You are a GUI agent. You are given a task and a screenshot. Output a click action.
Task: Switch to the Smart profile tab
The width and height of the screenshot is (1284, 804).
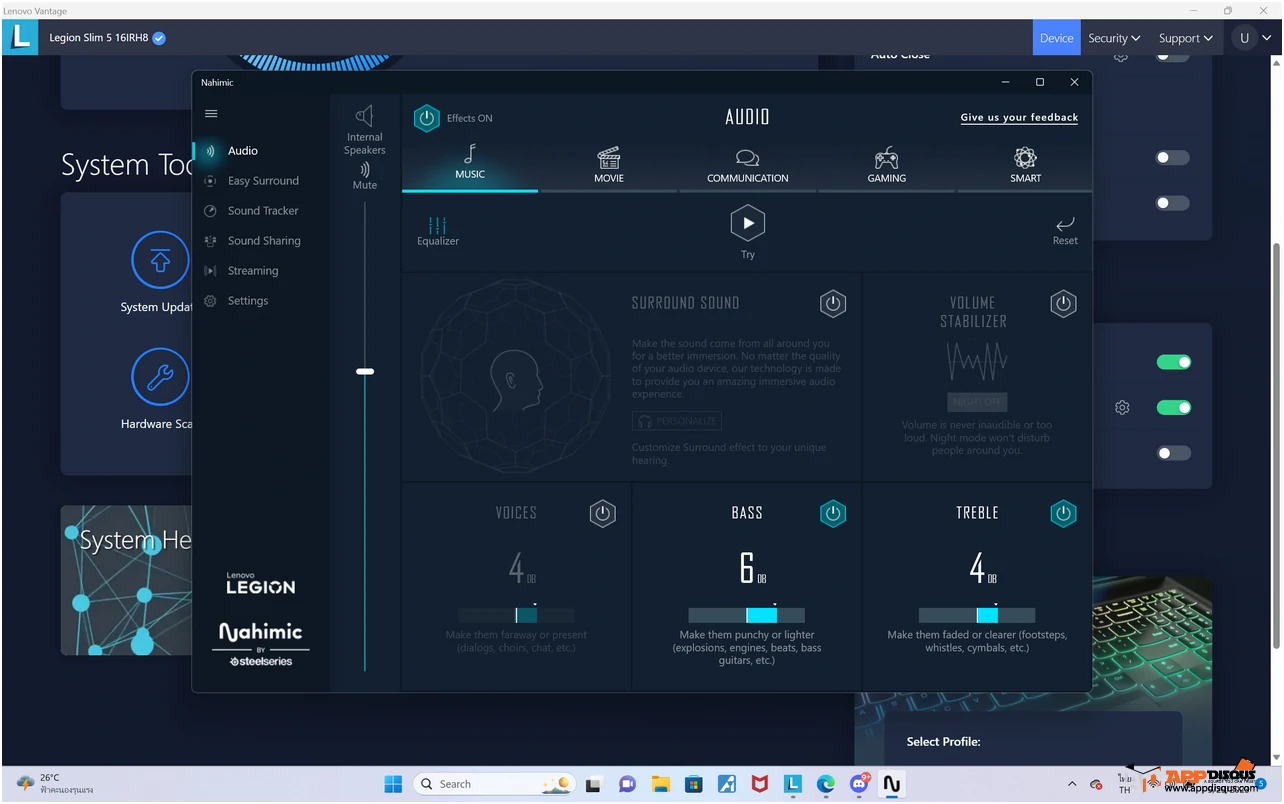tap(1025, 165)
